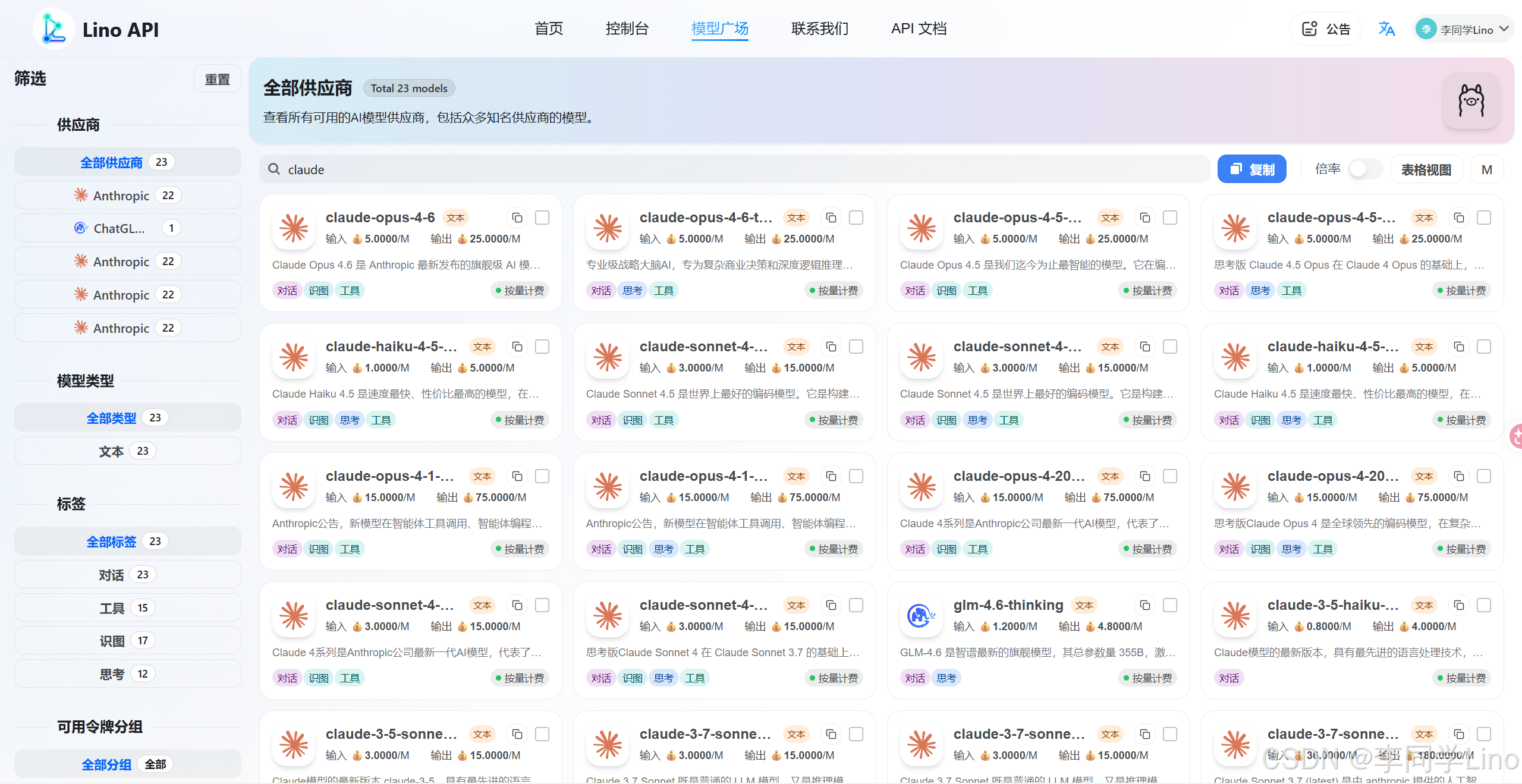
Task: Click the ChatGLM icon in the supplier filter
Action: coord(81,228)
